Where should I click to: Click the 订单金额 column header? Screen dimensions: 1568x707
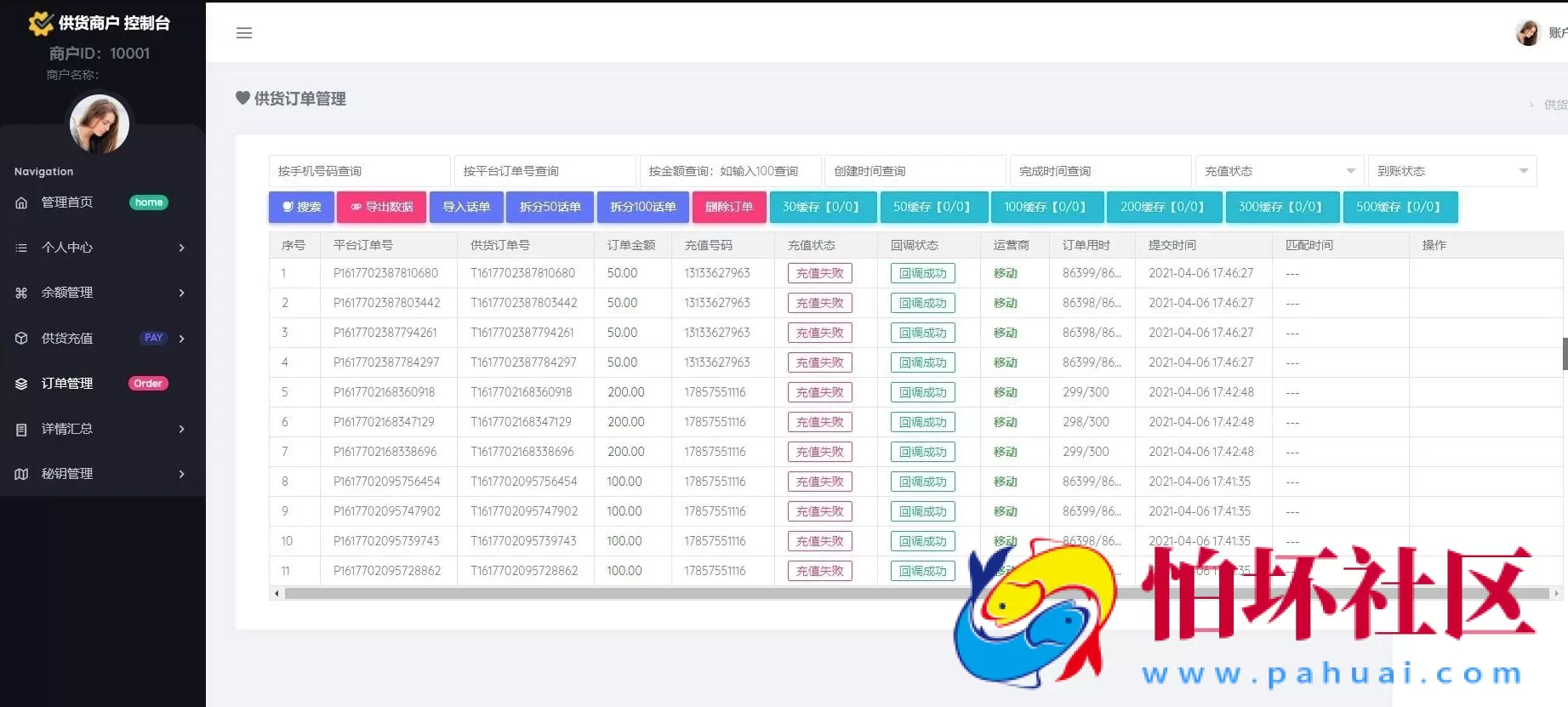click(x=631, y=245)
